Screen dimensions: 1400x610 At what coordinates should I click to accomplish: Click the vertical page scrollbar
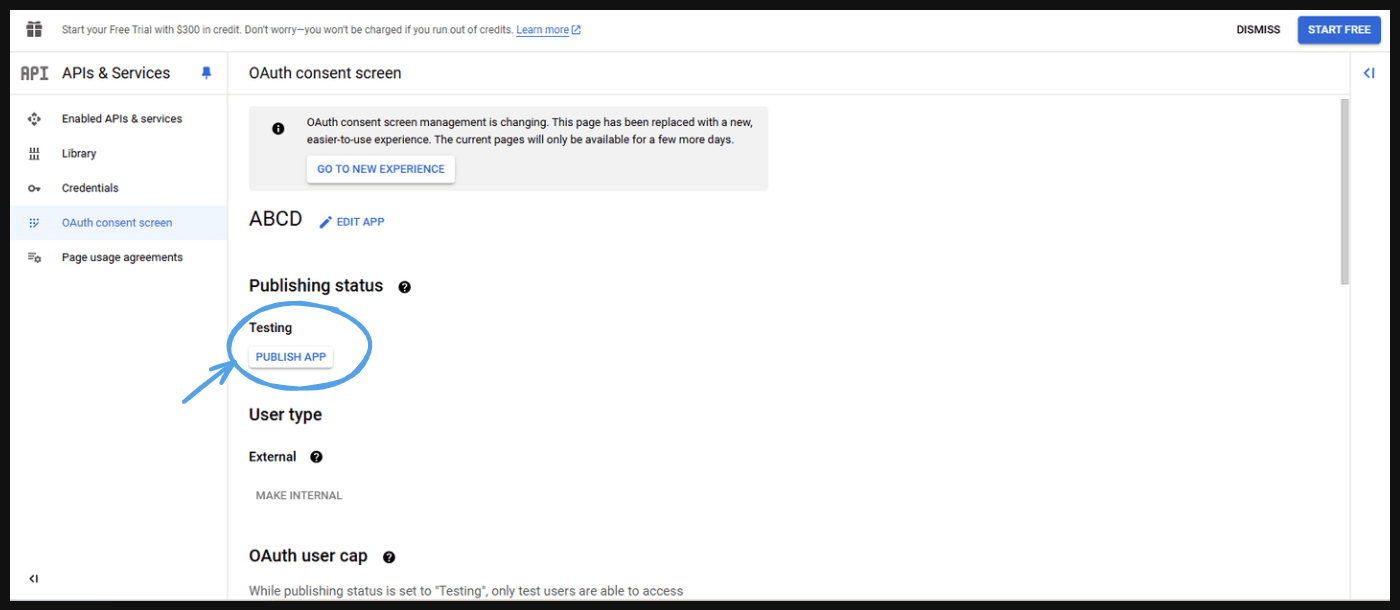tap(1345, 192)
